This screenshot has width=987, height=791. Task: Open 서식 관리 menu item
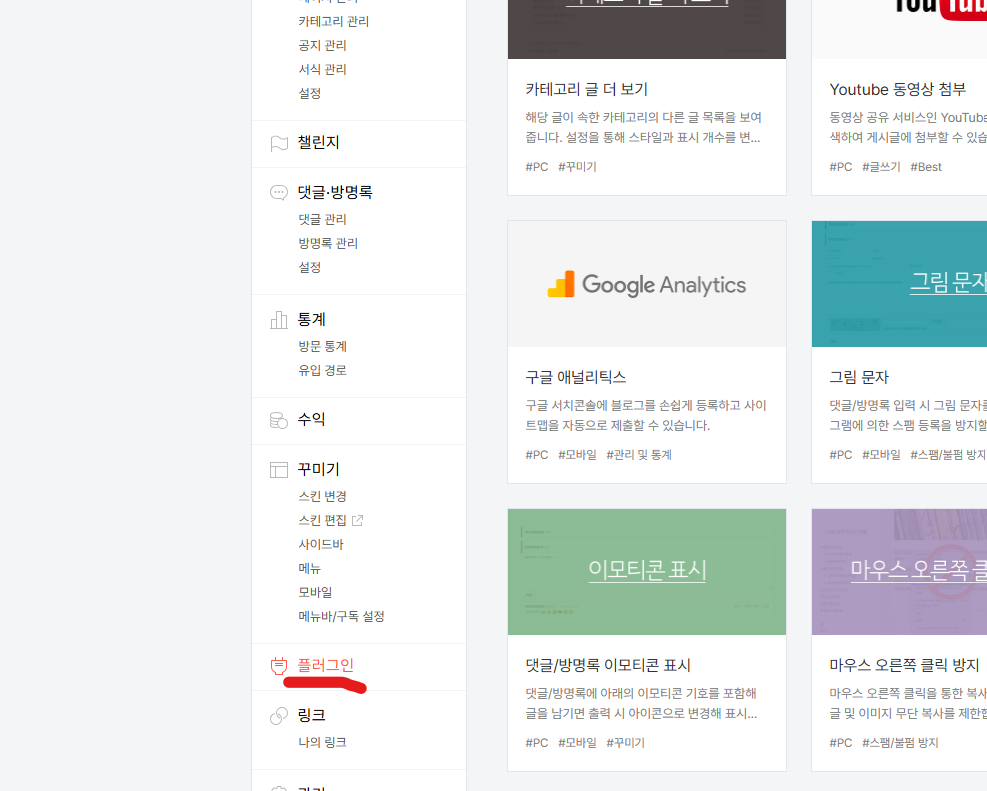(322, 69)
